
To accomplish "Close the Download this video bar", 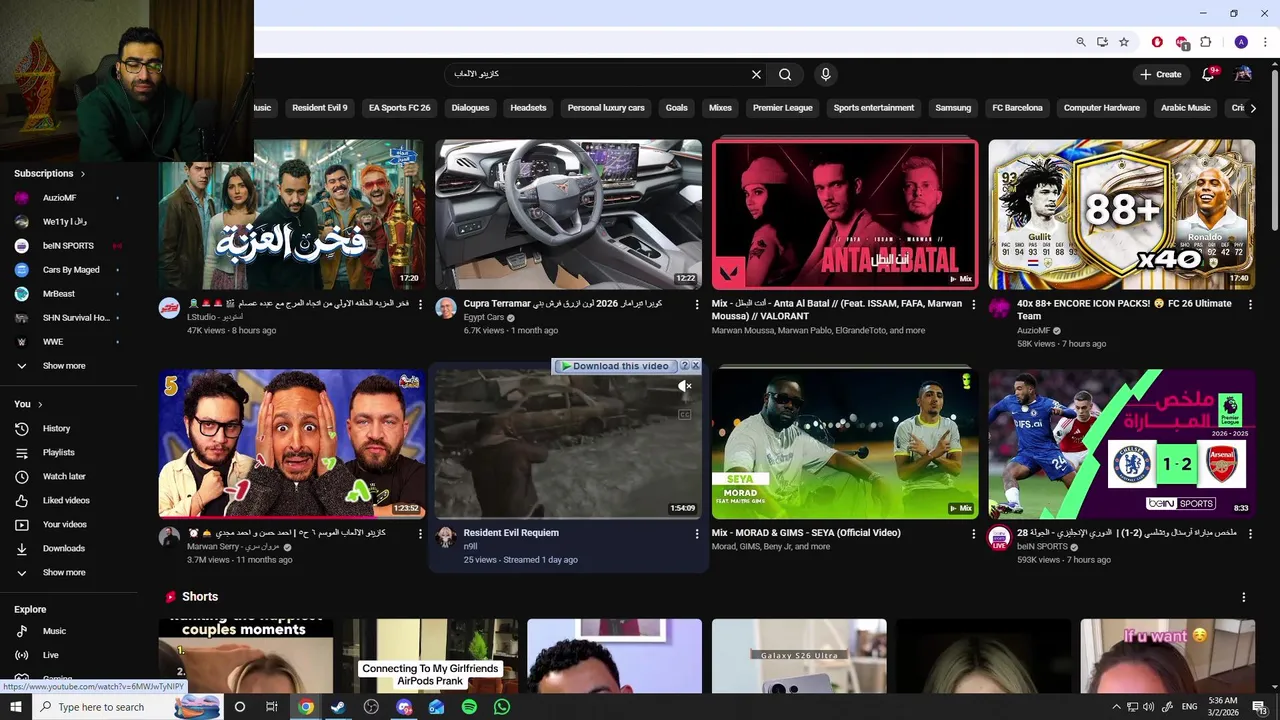I will pos(695,366).
